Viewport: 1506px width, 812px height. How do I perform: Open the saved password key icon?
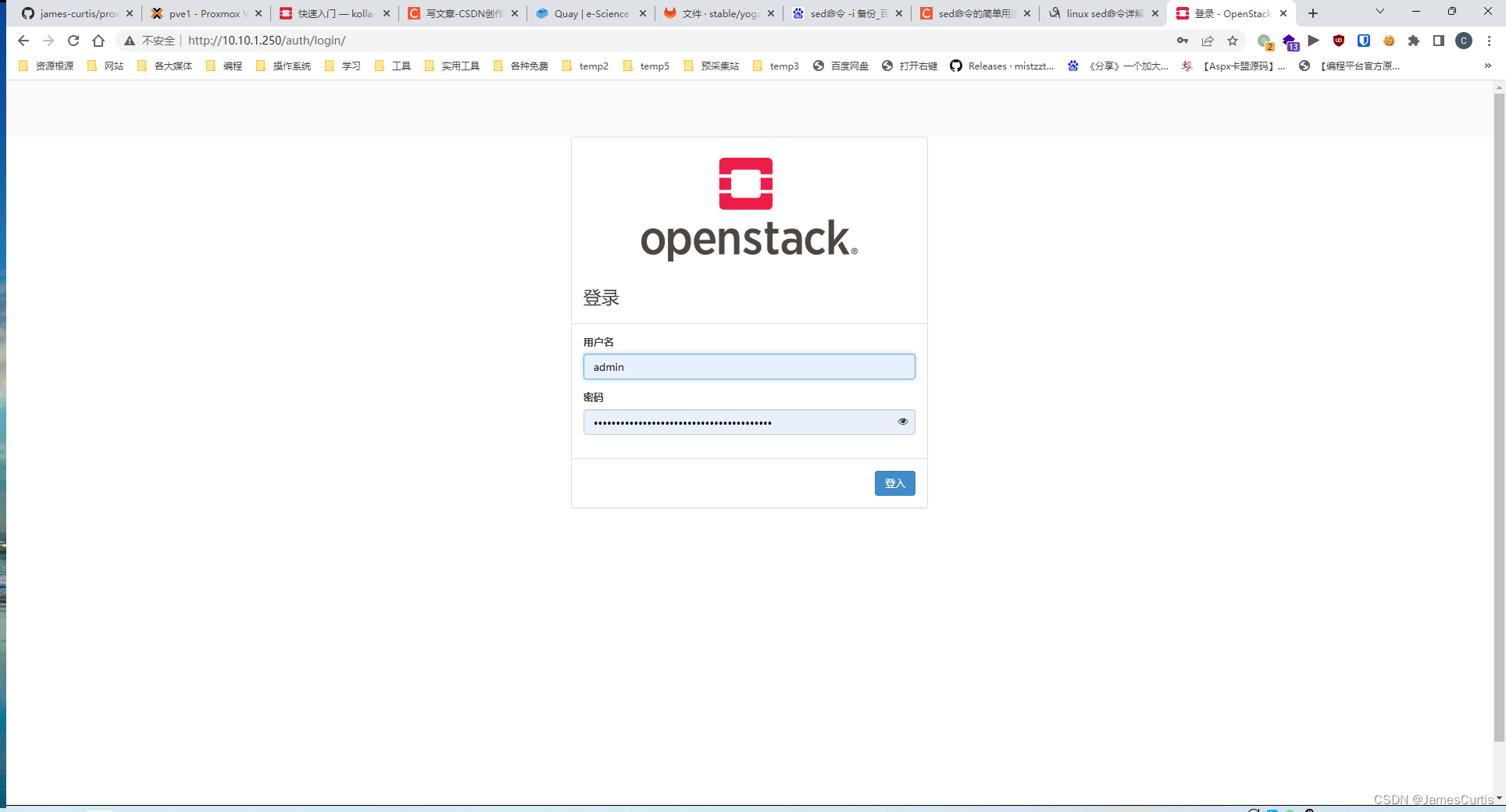point(1183,41)
